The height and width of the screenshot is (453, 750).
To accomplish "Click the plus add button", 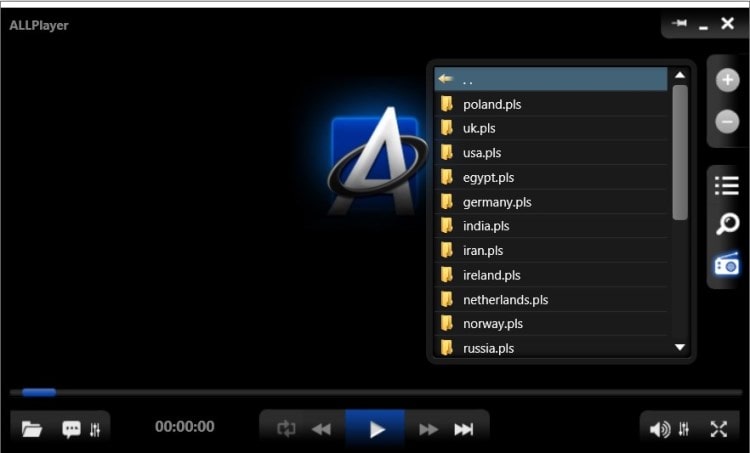I will 727,80.
